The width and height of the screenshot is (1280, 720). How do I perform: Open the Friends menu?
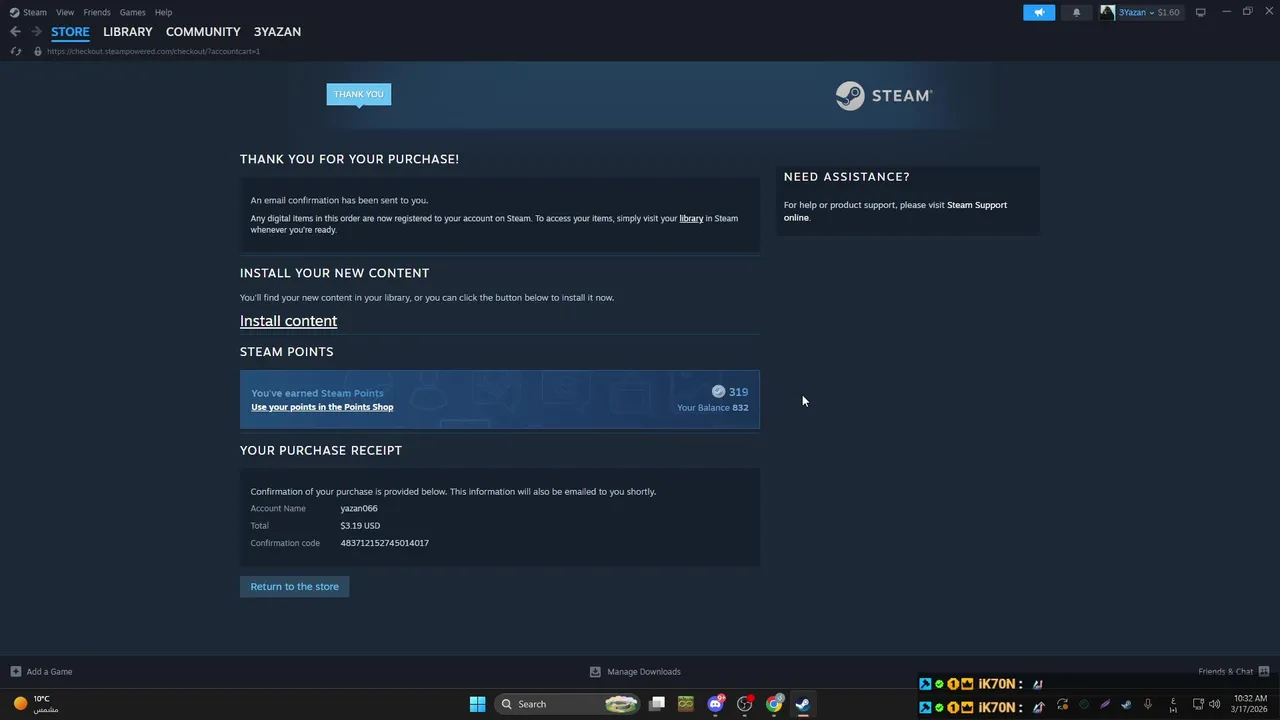tap(97, 12)
